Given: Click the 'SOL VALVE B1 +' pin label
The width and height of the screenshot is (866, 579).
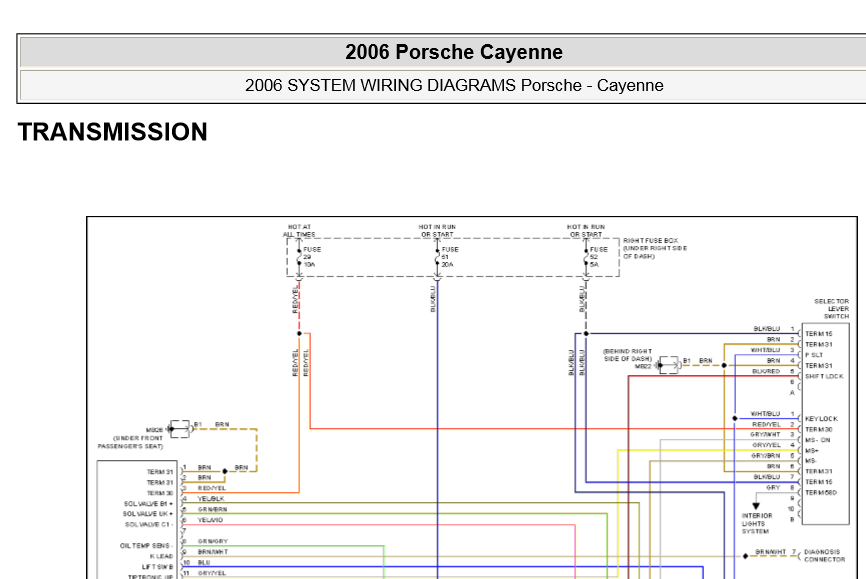Looking at the screenshot, I should (148, 503).
